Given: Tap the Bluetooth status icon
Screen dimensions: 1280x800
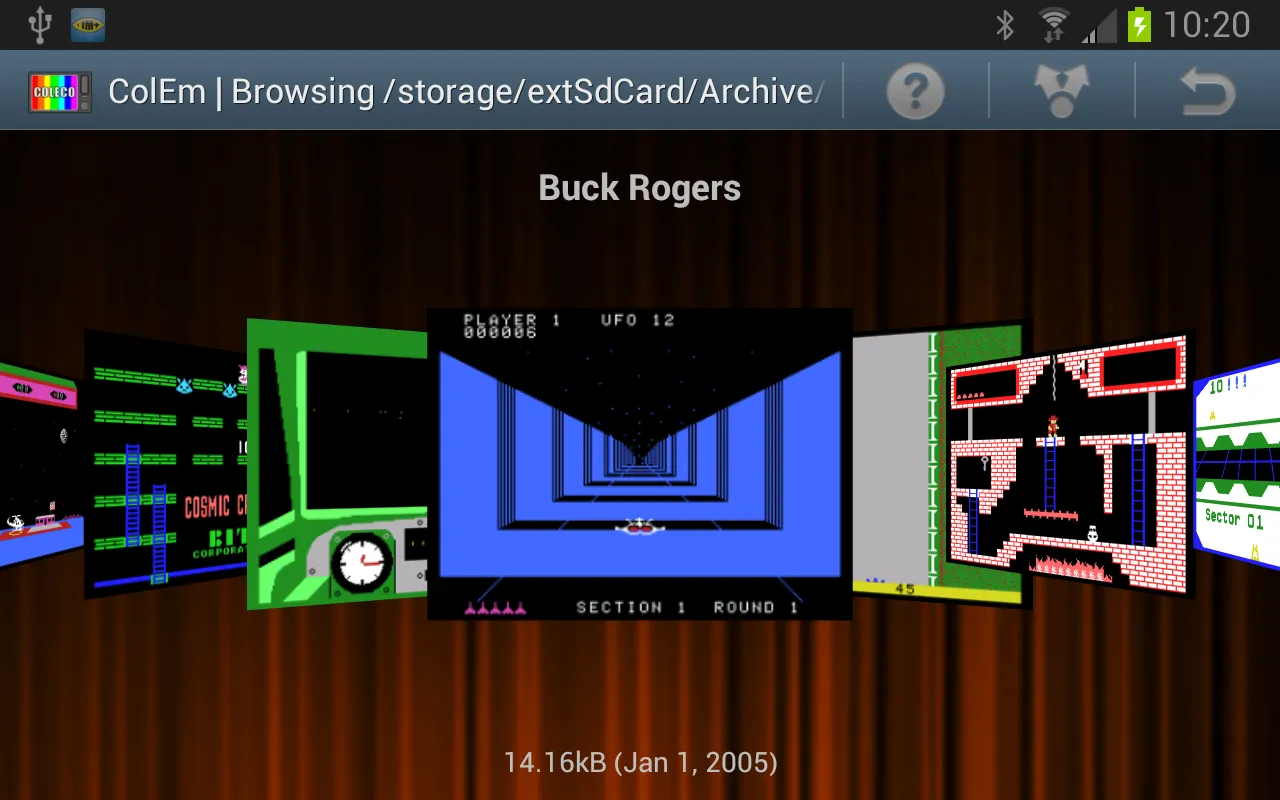Looking at the screenshot, I should tap(1005, 25).
